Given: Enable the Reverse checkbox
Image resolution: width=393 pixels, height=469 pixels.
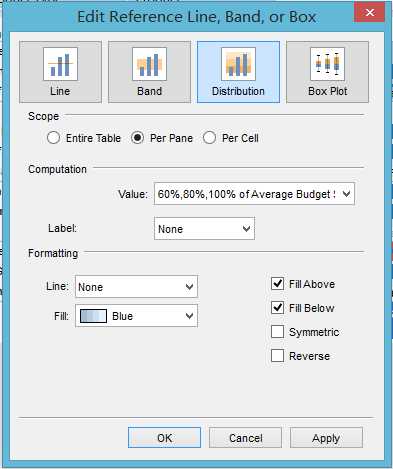Looking at the screenshot, I should 278,356.
